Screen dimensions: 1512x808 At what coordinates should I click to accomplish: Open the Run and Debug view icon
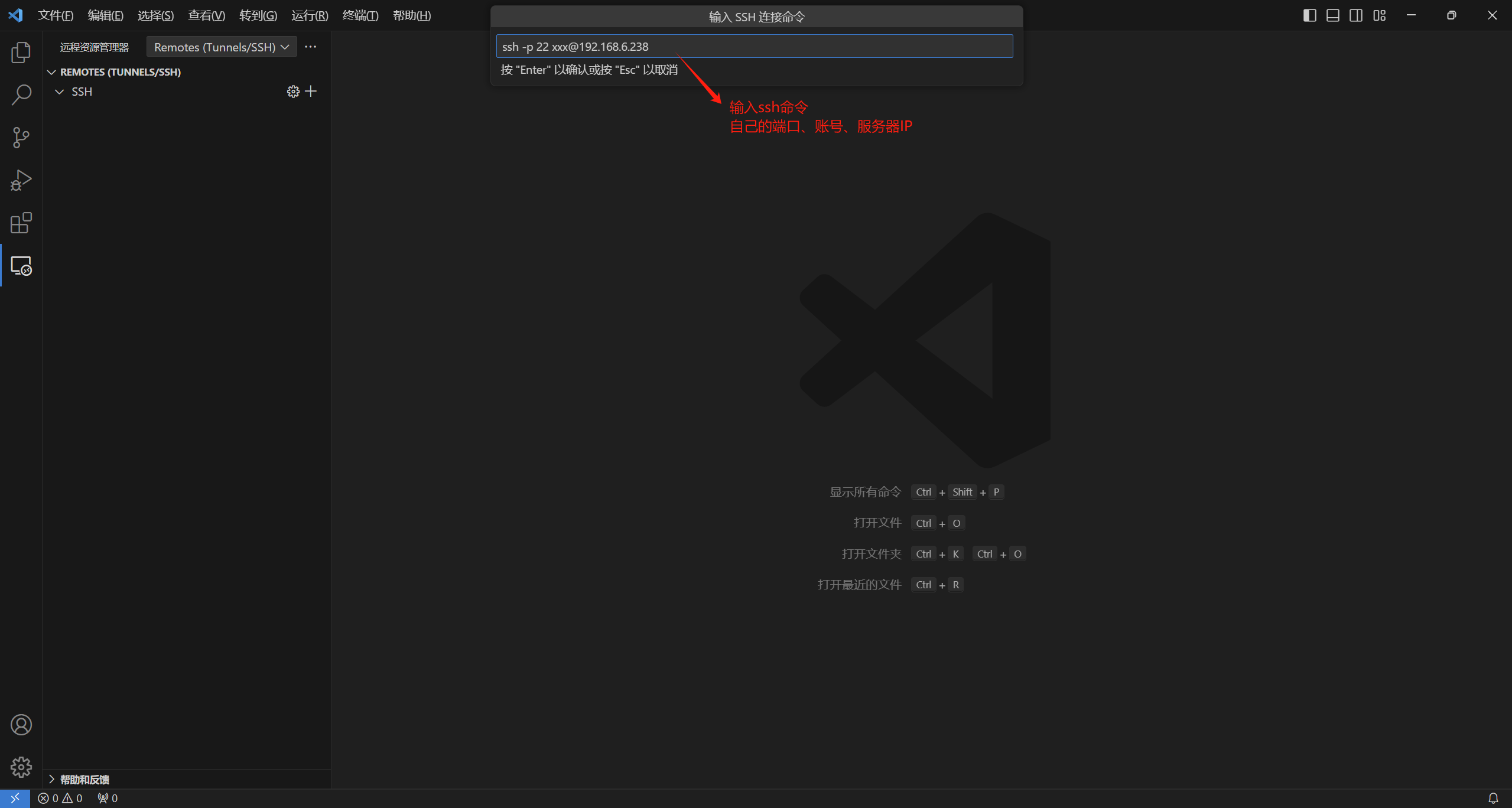21,180
